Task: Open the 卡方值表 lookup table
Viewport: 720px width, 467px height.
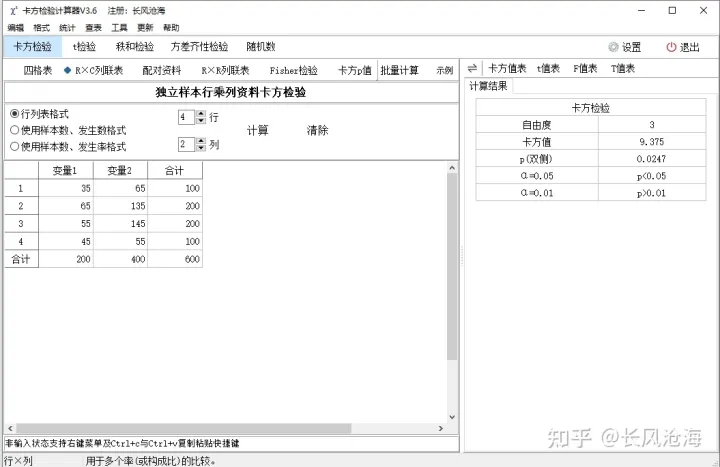Action: [x=507, y=69]
